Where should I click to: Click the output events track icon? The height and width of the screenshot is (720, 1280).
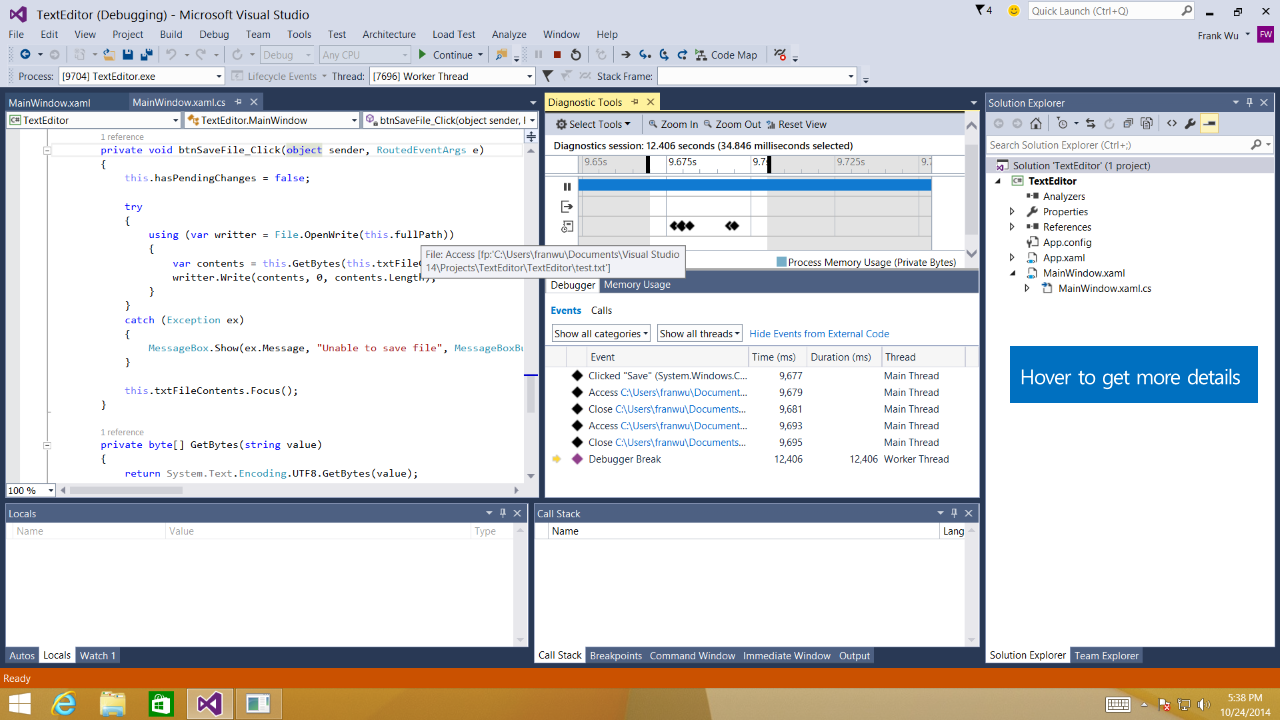pos(567,206)
